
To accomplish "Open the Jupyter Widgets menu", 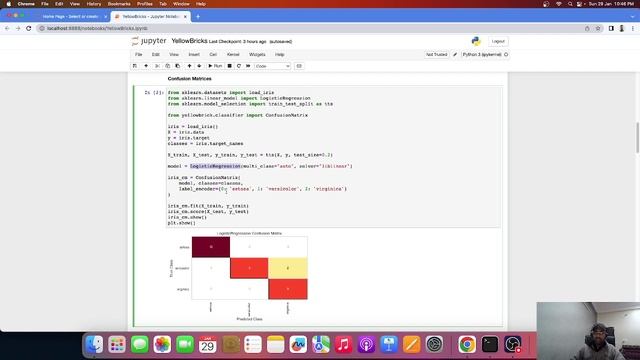I will [x=257, y=54].
